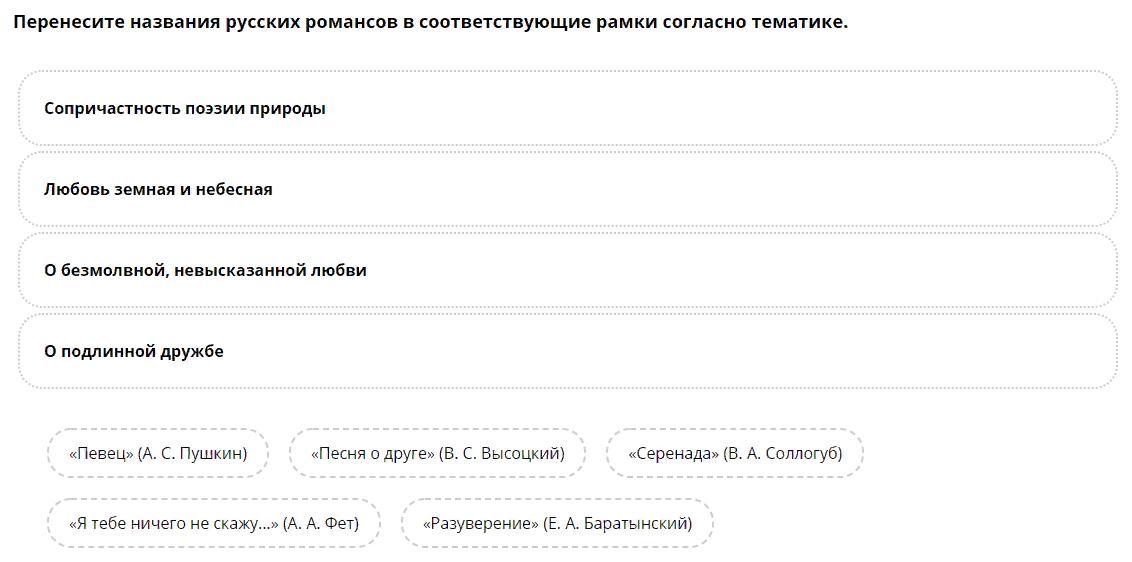This screenshot has height=562, width=1132.
Task: Choose the «Разуверение» (Е. А. Баратынский) chip
Action: pos(557,523)
